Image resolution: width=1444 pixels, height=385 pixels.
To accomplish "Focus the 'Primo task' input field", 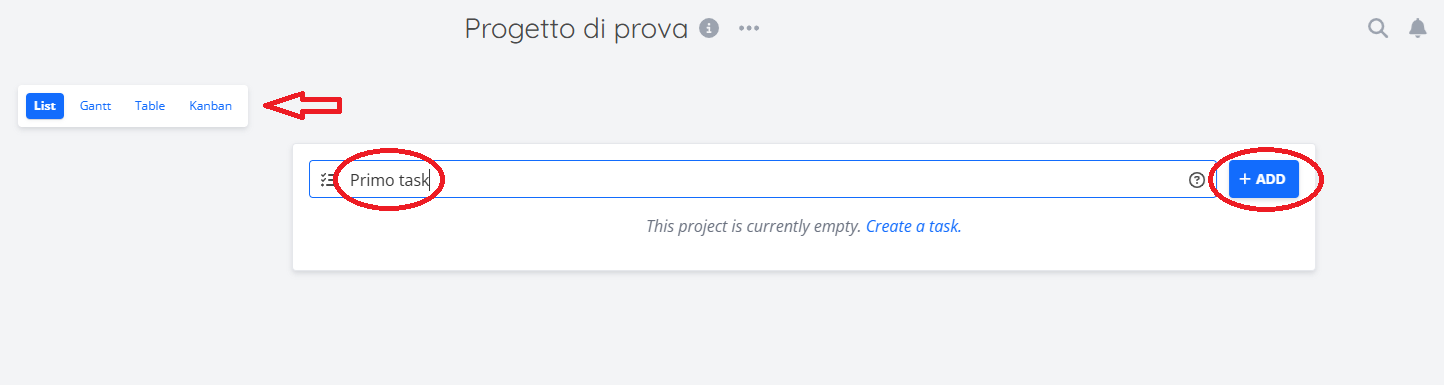I will tap(762, 180).
